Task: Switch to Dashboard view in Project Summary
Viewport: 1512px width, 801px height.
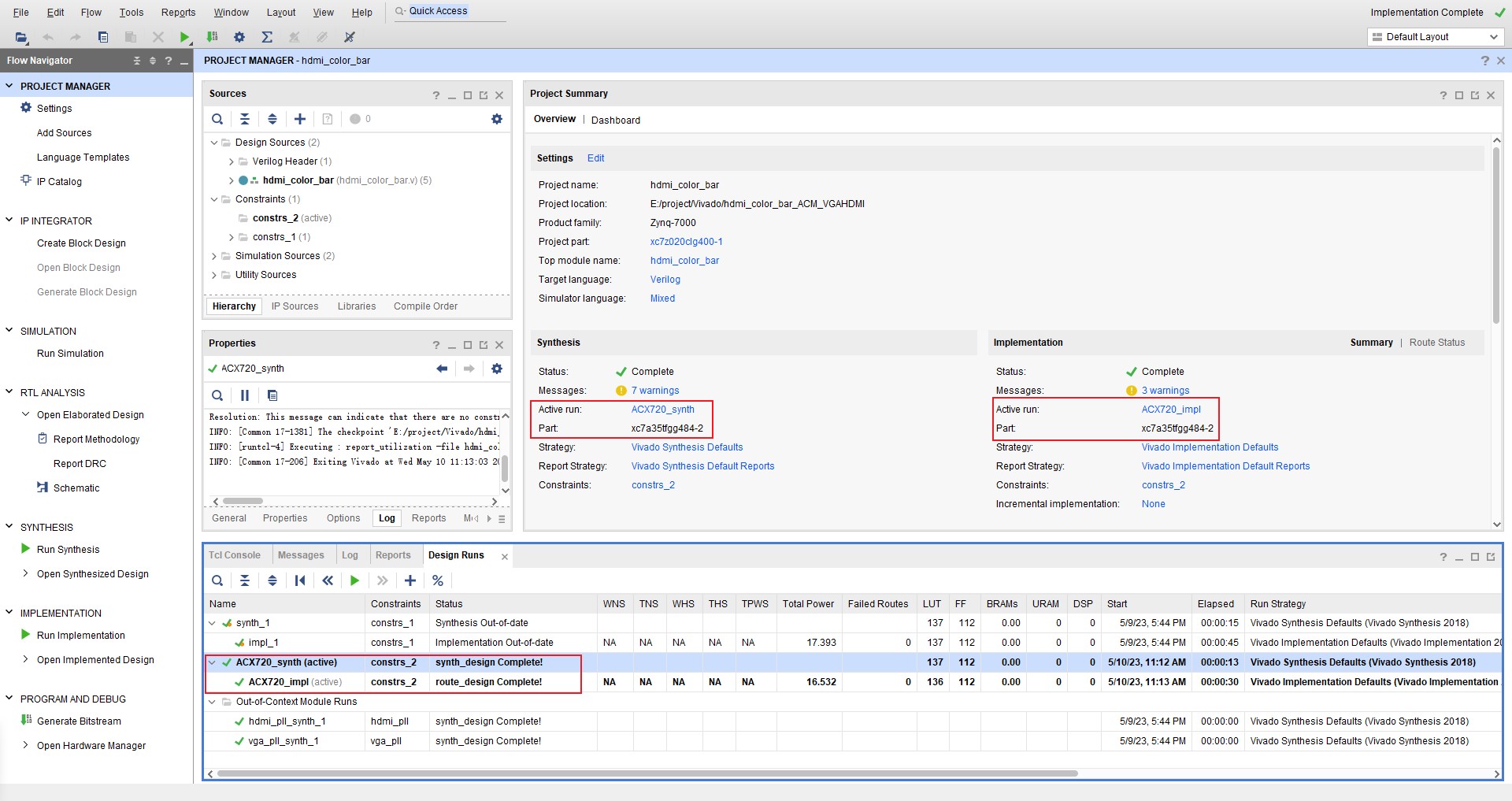Action: tap(616, 121)
